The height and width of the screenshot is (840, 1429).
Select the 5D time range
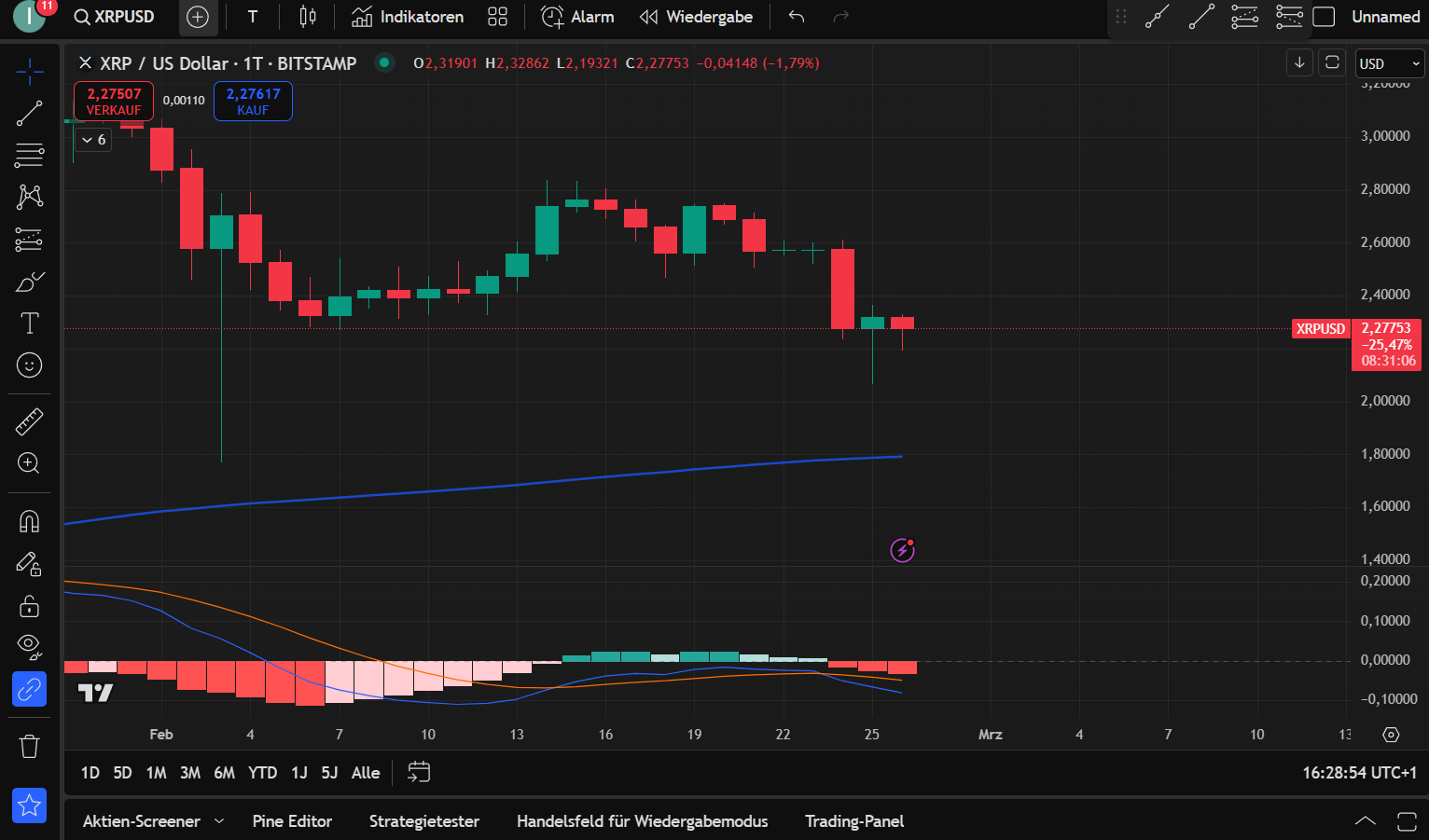point(122,773)
